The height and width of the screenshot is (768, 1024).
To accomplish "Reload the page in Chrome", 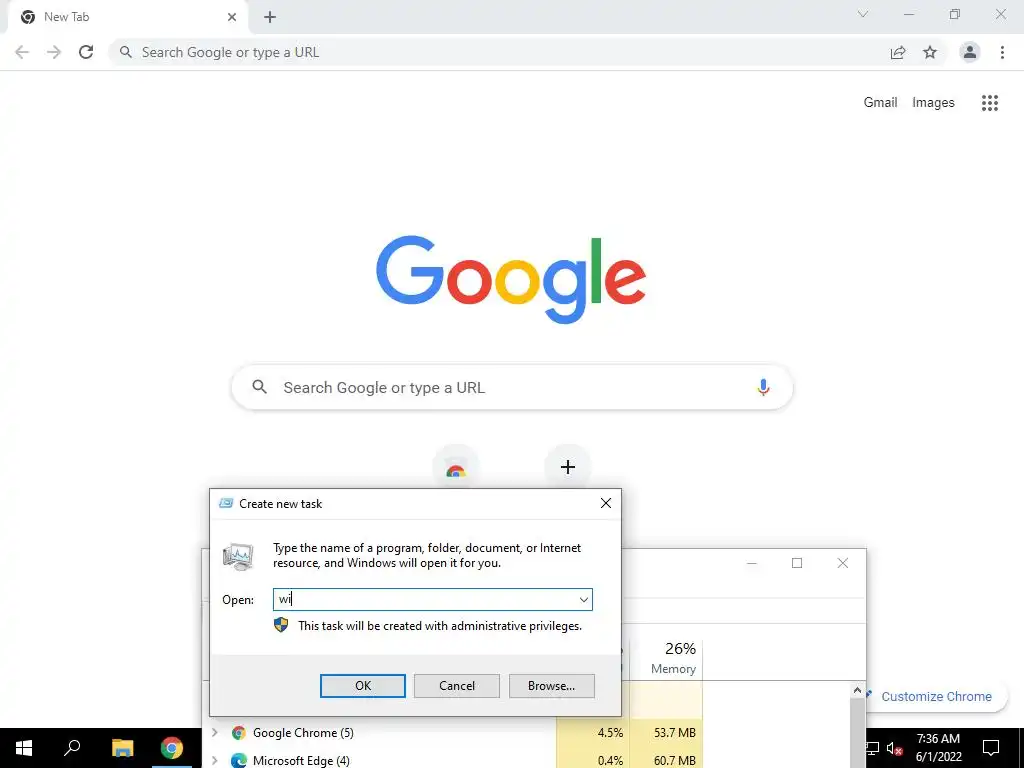I will (x=86, y=52).
